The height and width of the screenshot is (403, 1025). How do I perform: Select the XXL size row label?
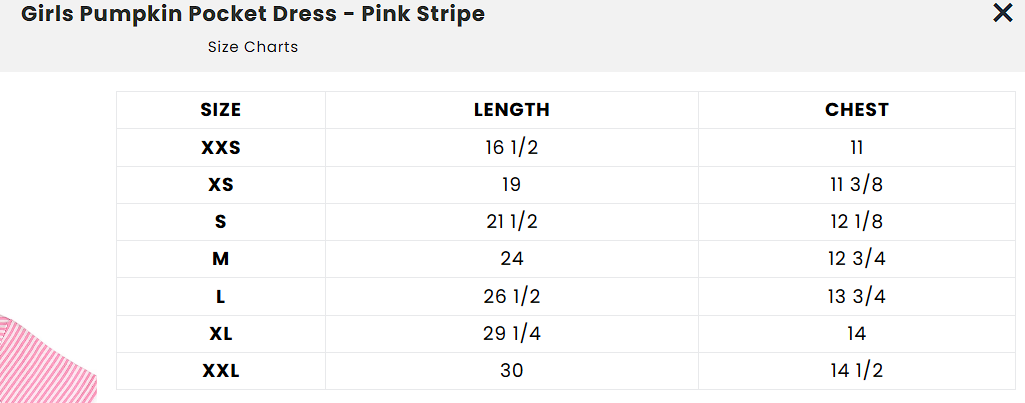click(x=221, y=372)
